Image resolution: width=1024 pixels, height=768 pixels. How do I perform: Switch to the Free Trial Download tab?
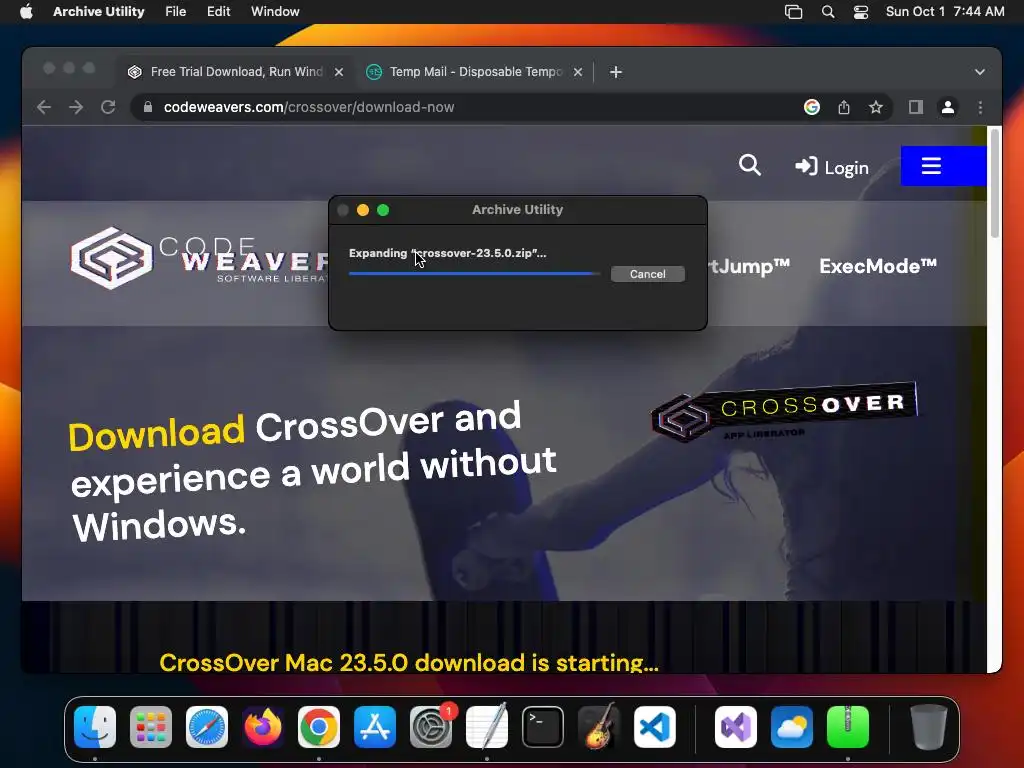(x=236, y=72)
